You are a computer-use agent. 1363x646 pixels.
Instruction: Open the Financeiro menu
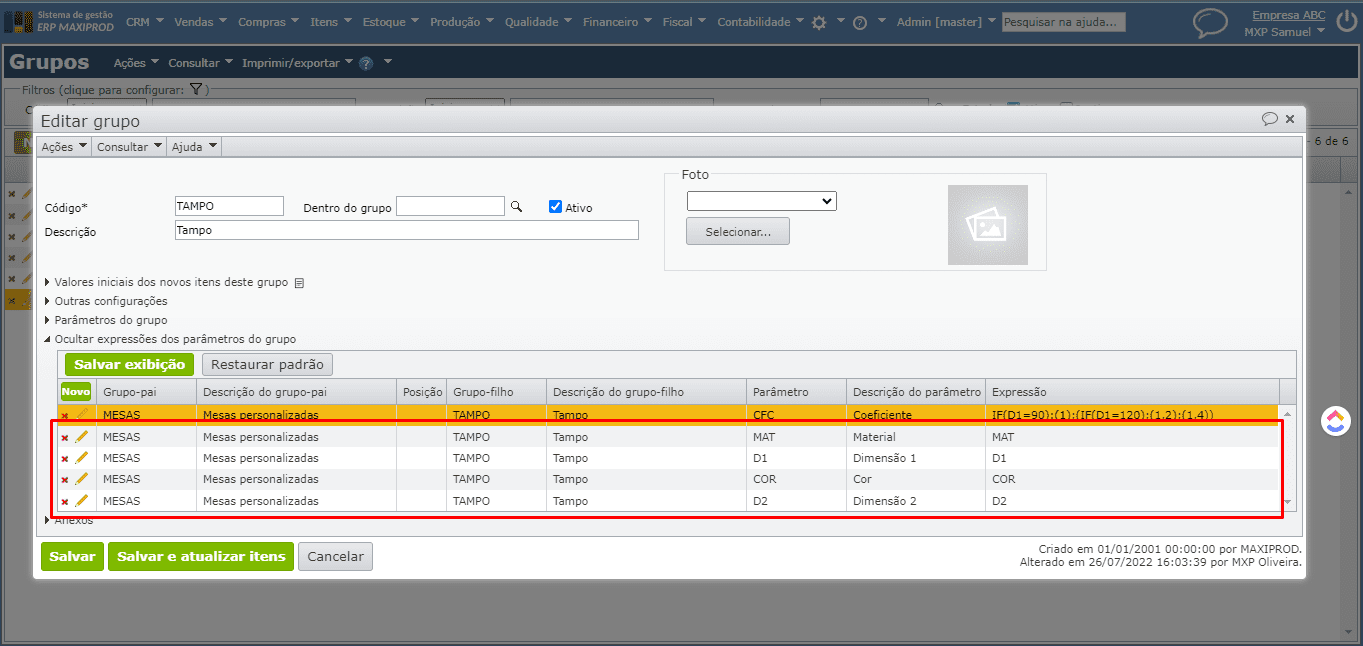(619, 22)
